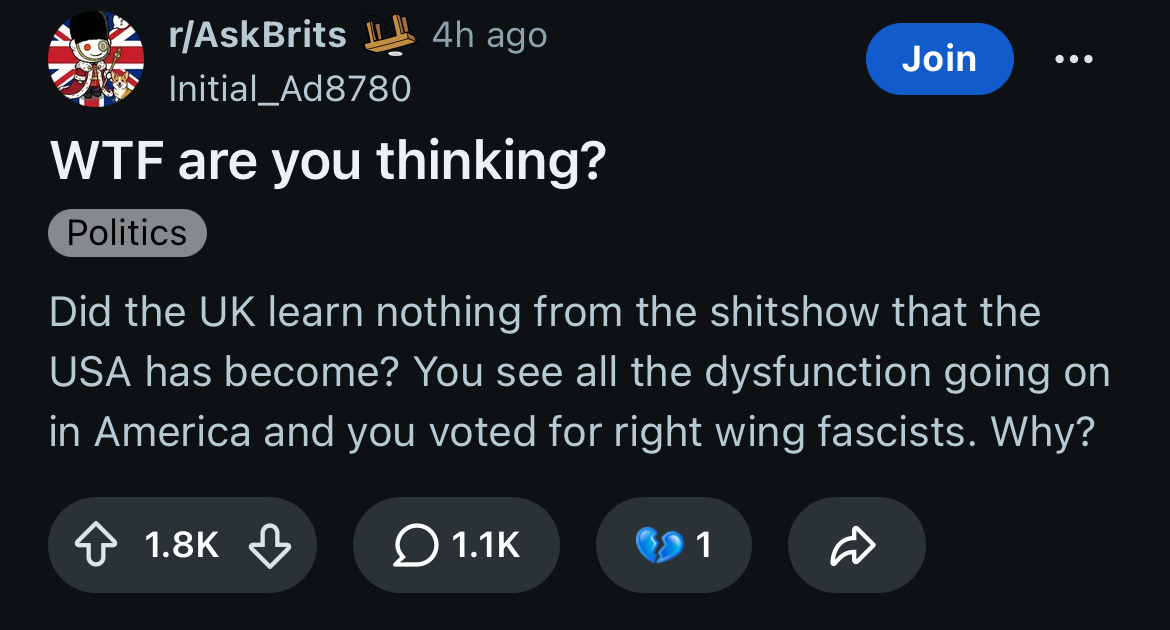Share the post using the arrow icon

(x=853, y=545)
